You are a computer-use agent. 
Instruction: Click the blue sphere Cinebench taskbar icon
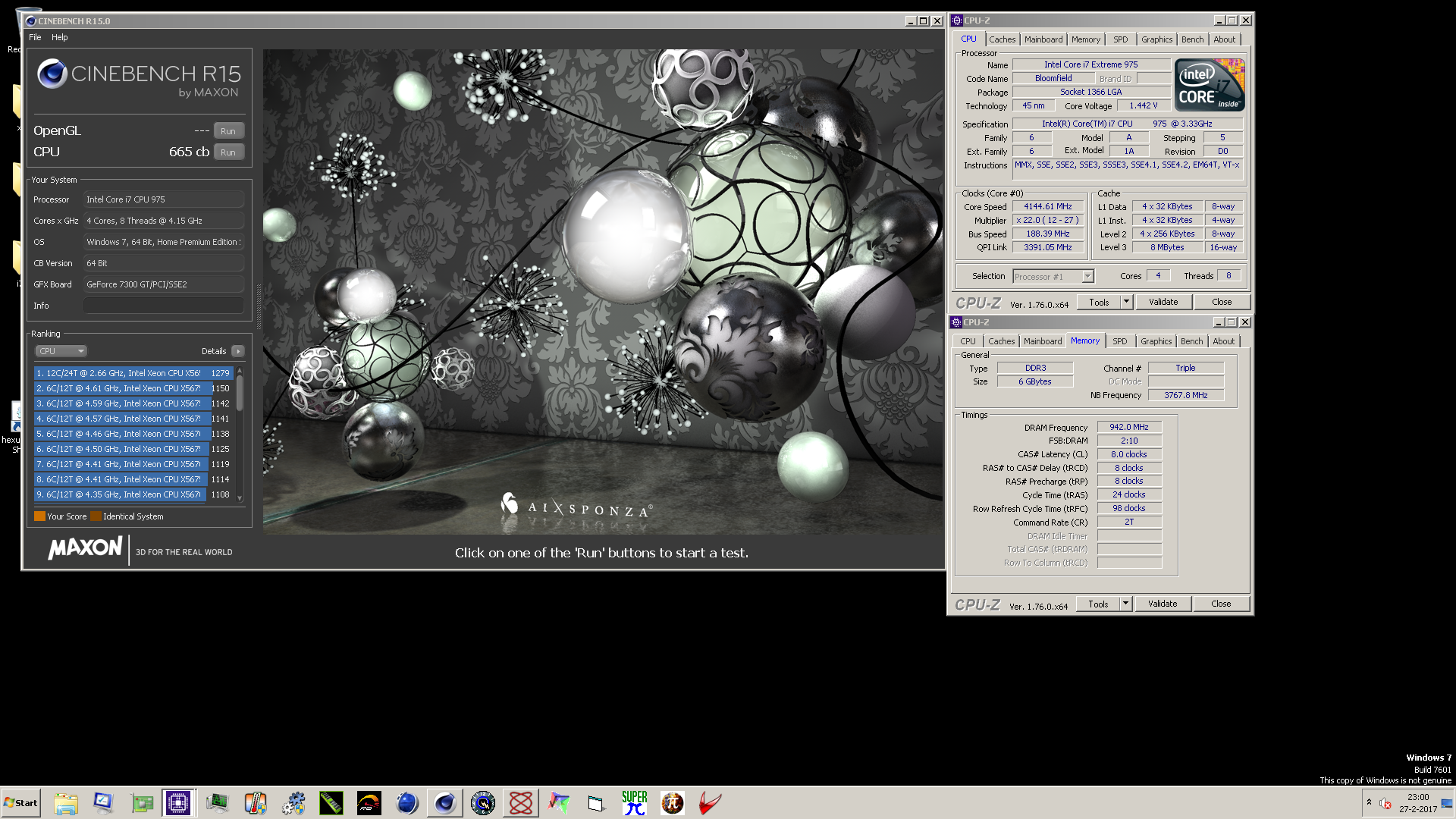click(x=407, y=803)
